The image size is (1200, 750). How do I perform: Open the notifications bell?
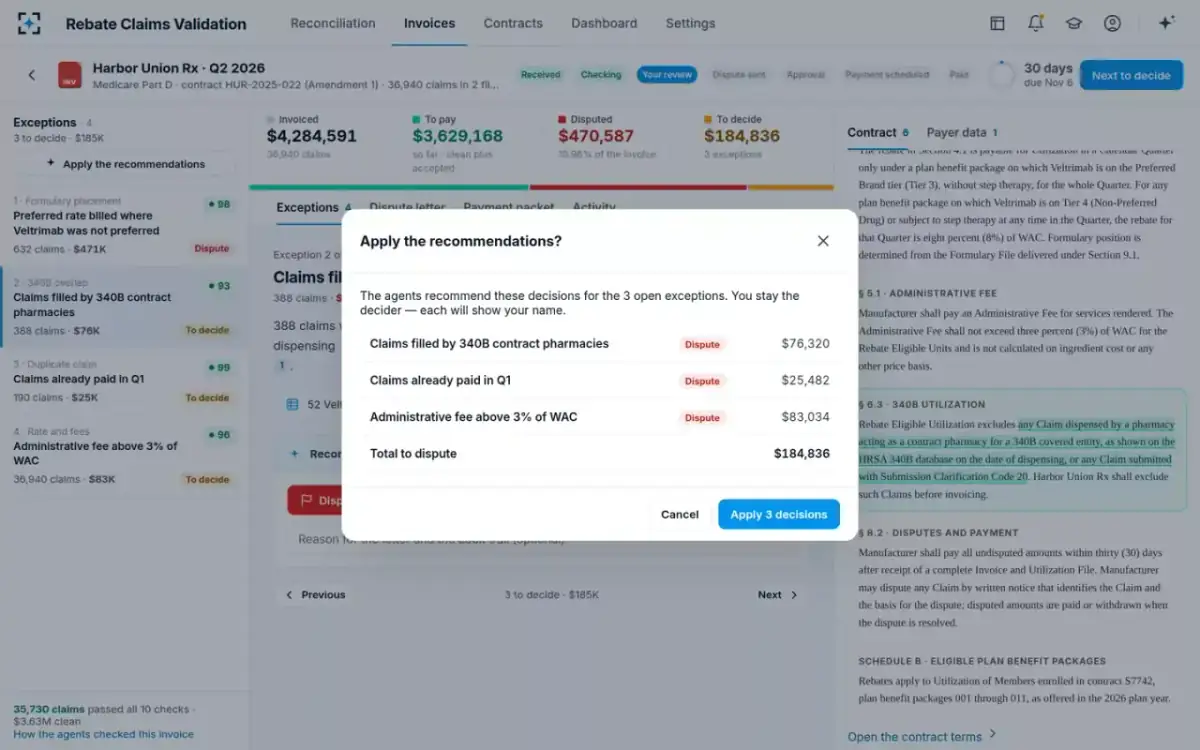tap(1036, 23)
